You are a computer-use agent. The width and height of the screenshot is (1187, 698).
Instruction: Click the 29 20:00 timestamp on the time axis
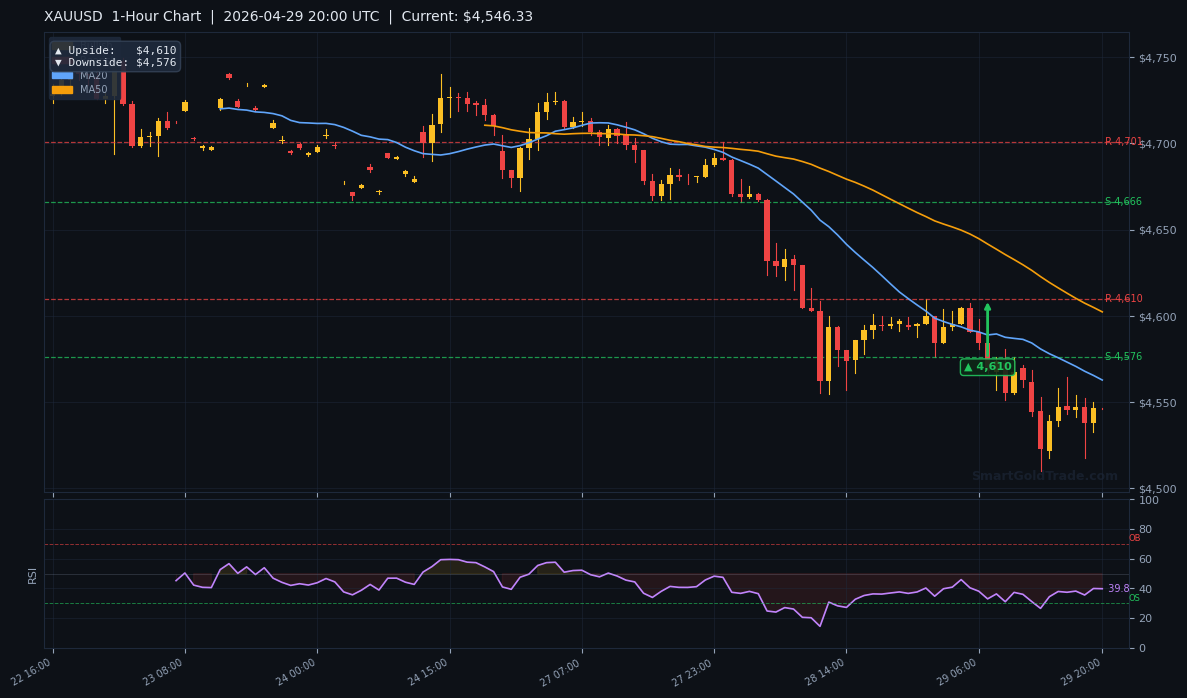click(1078, 670)
